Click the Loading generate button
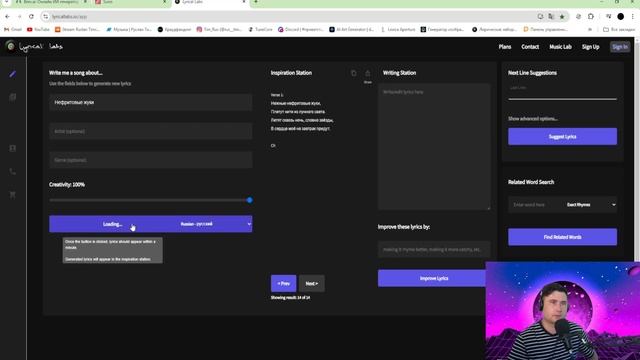 pos(113,224)
